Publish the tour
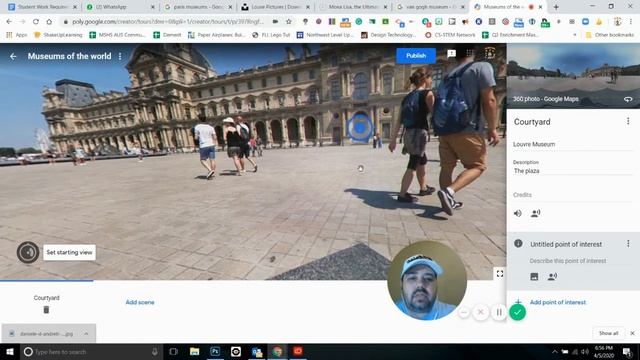Screen dimensions: 640x360 416,56
